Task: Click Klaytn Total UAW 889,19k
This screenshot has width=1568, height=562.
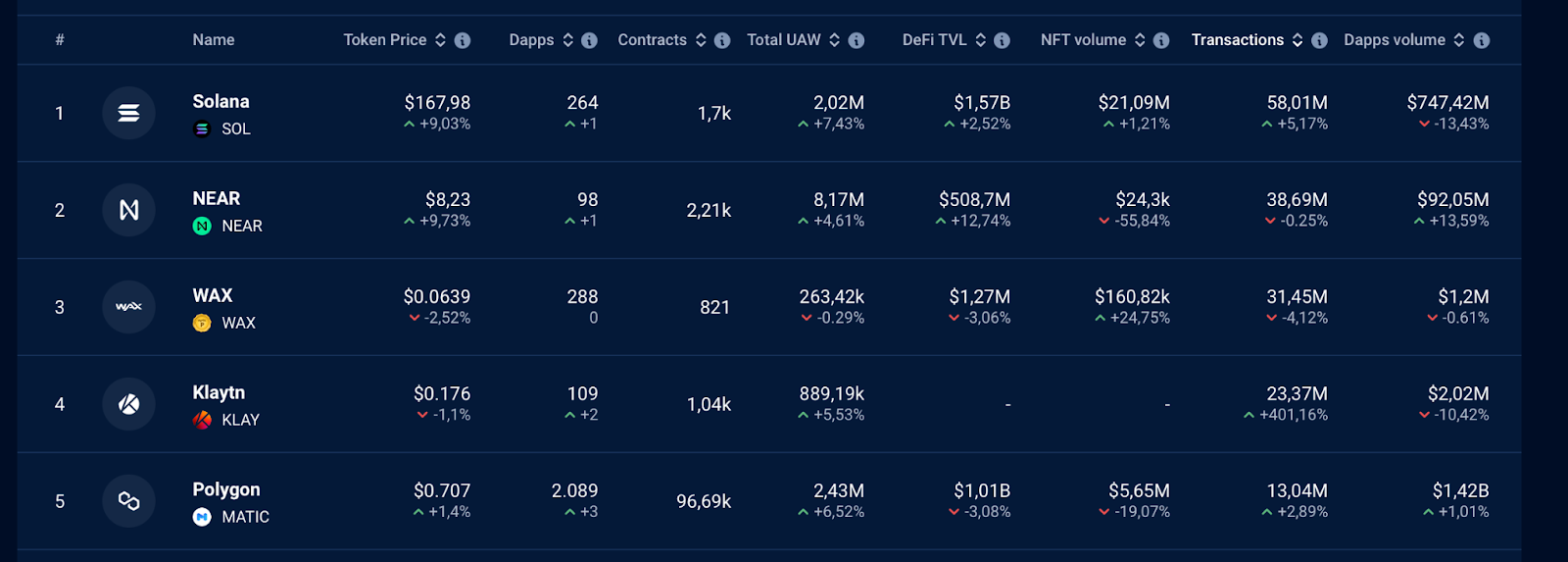Action: coord(832,393)
